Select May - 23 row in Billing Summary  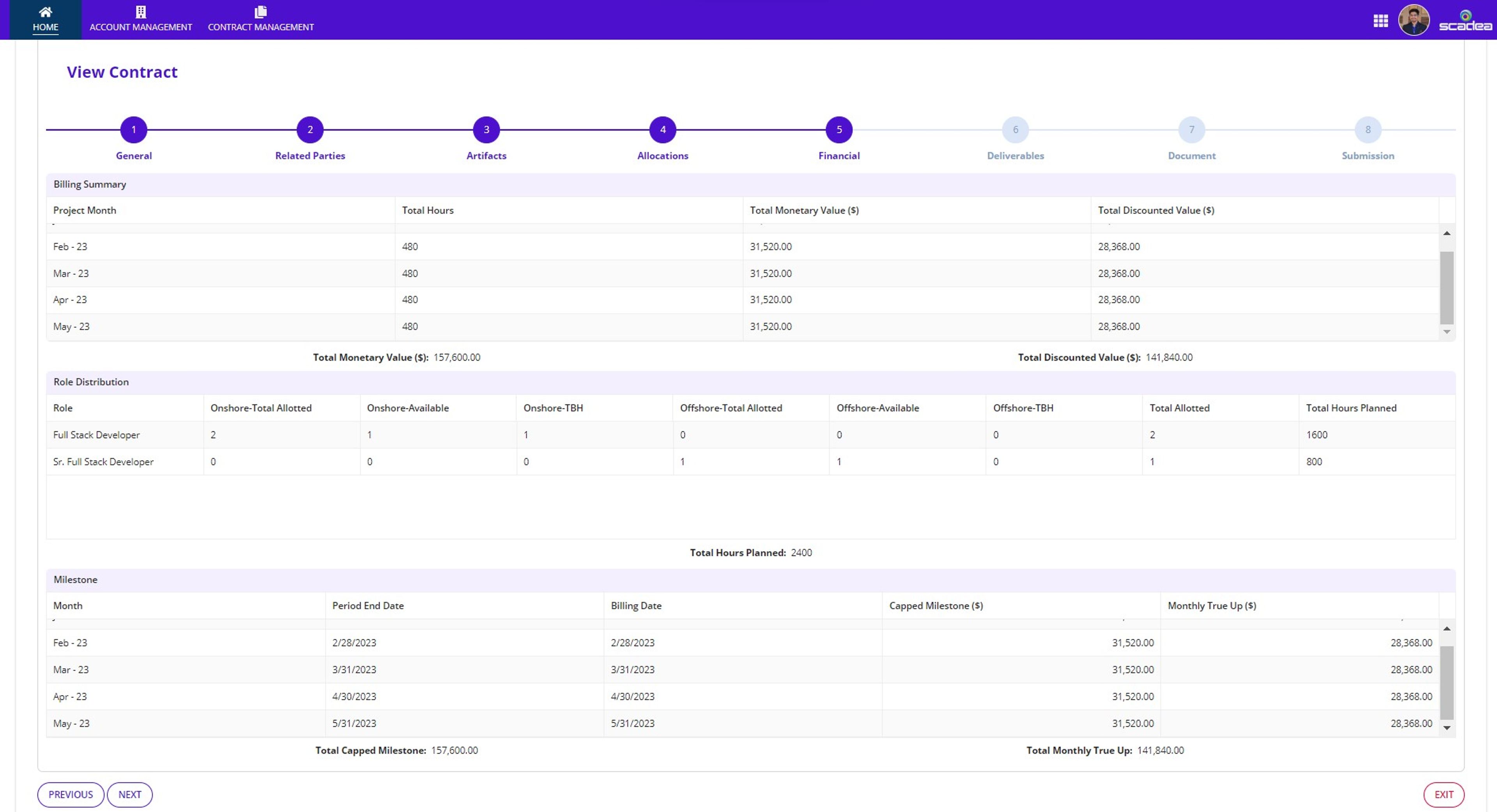click(743, 327)
